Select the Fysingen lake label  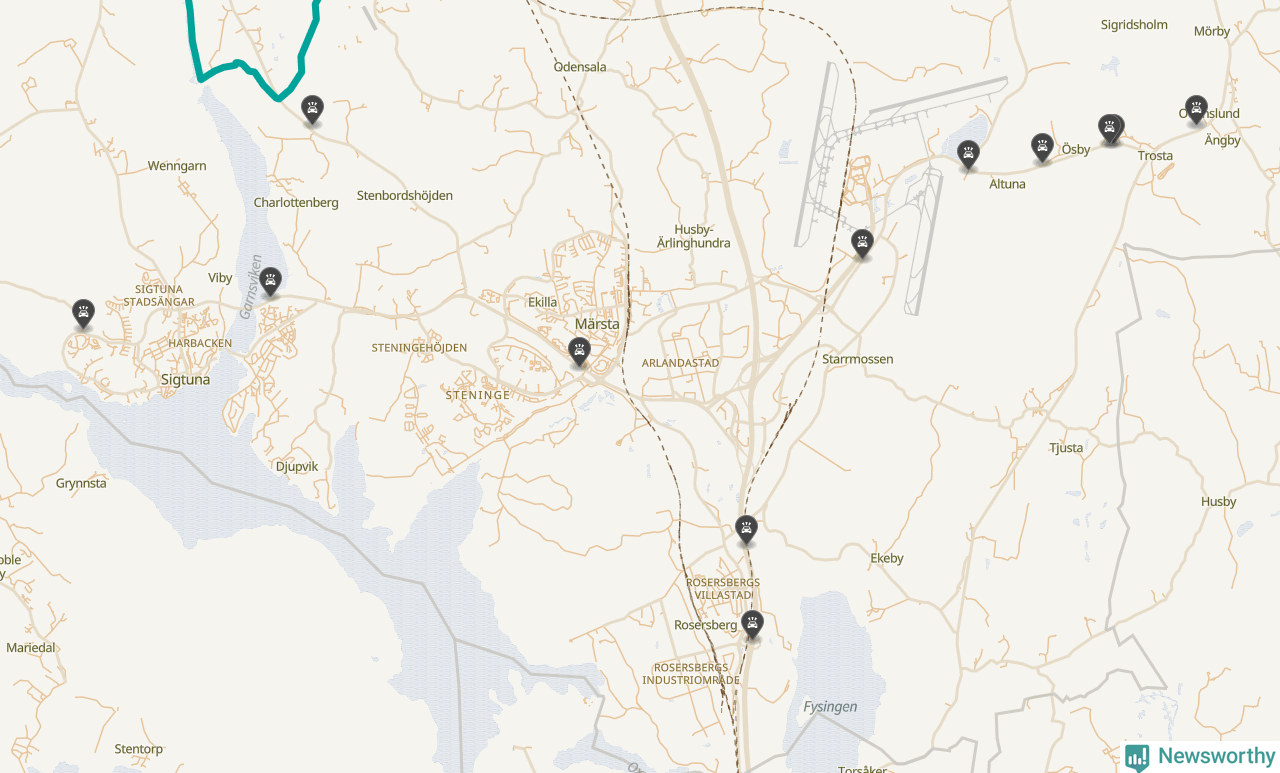pyautogui.click(x=830, y=707)
